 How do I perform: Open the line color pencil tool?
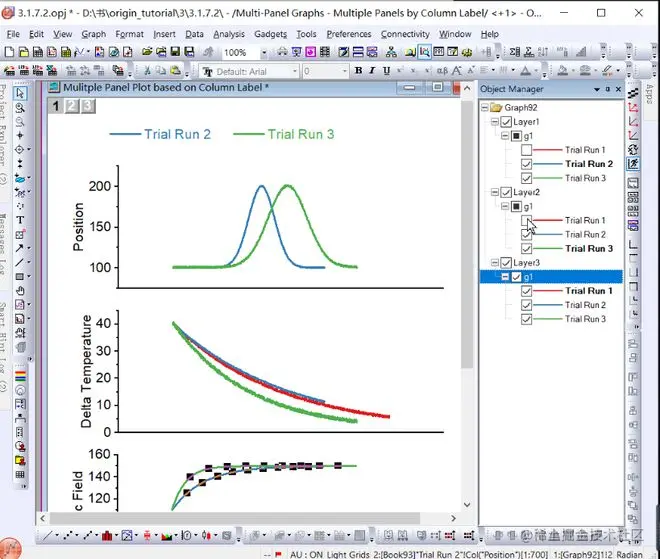[x=607, y=71]
